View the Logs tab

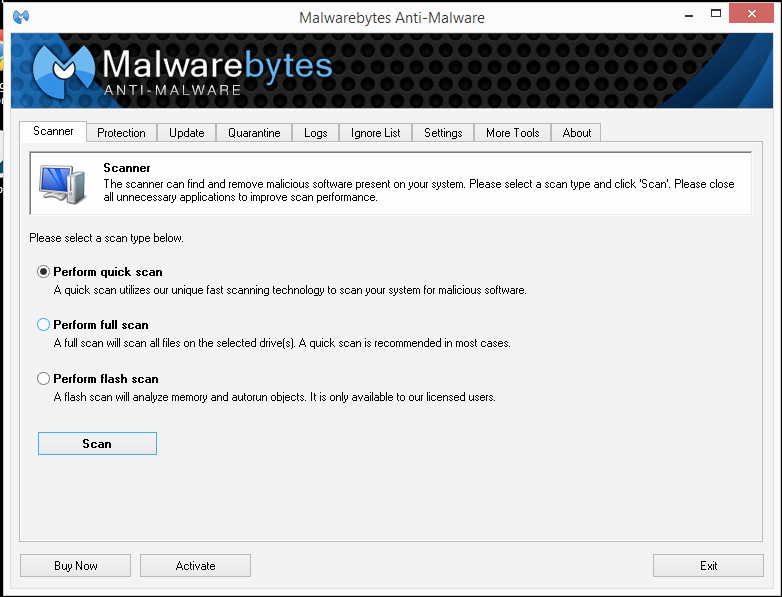coord(315,133)
